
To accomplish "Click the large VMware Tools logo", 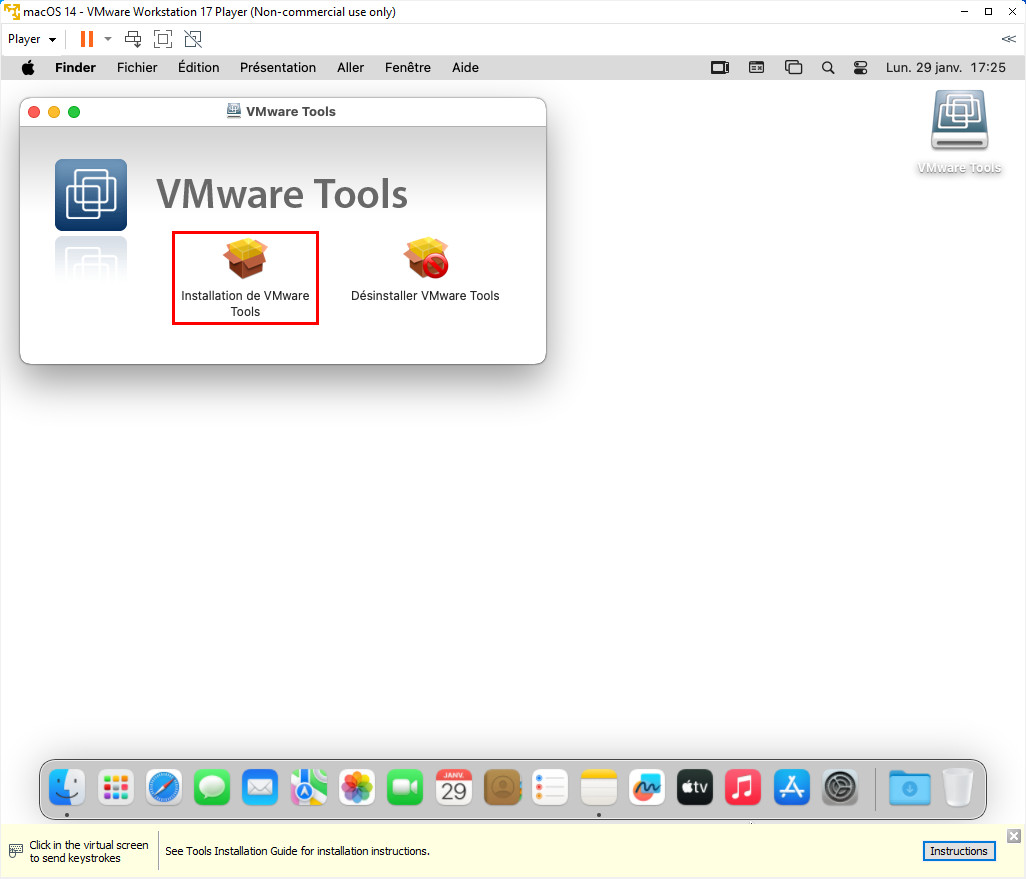I will [91, 194].
